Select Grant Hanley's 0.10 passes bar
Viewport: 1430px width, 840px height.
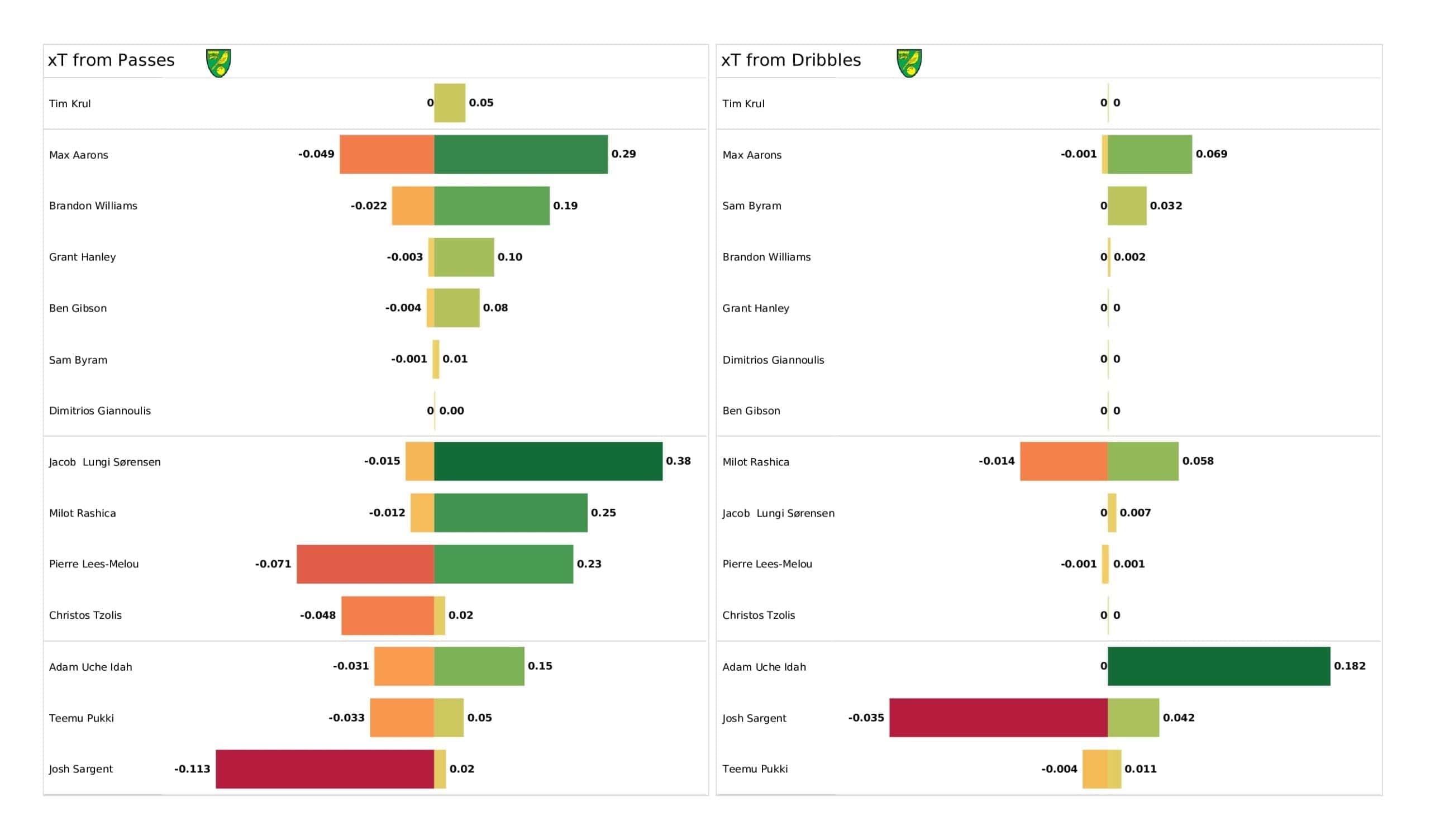(464, 256)
